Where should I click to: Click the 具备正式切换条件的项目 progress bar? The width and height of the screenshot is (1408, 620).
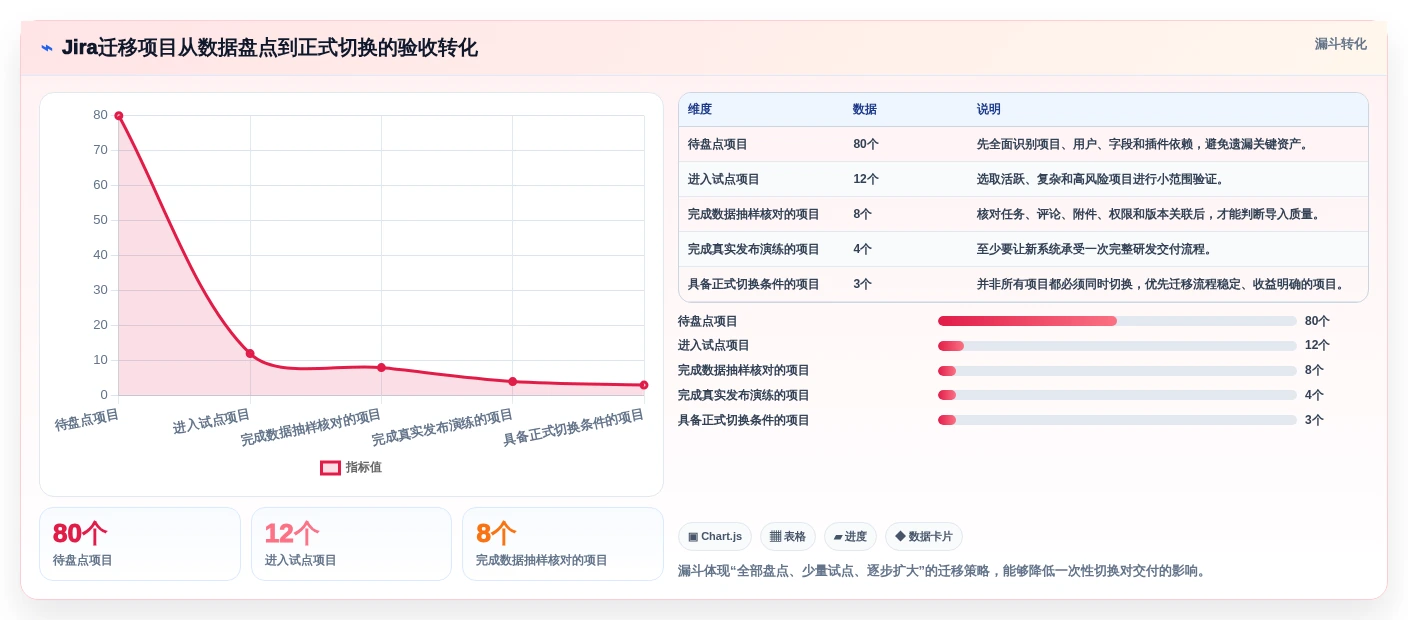point(1117,420)
